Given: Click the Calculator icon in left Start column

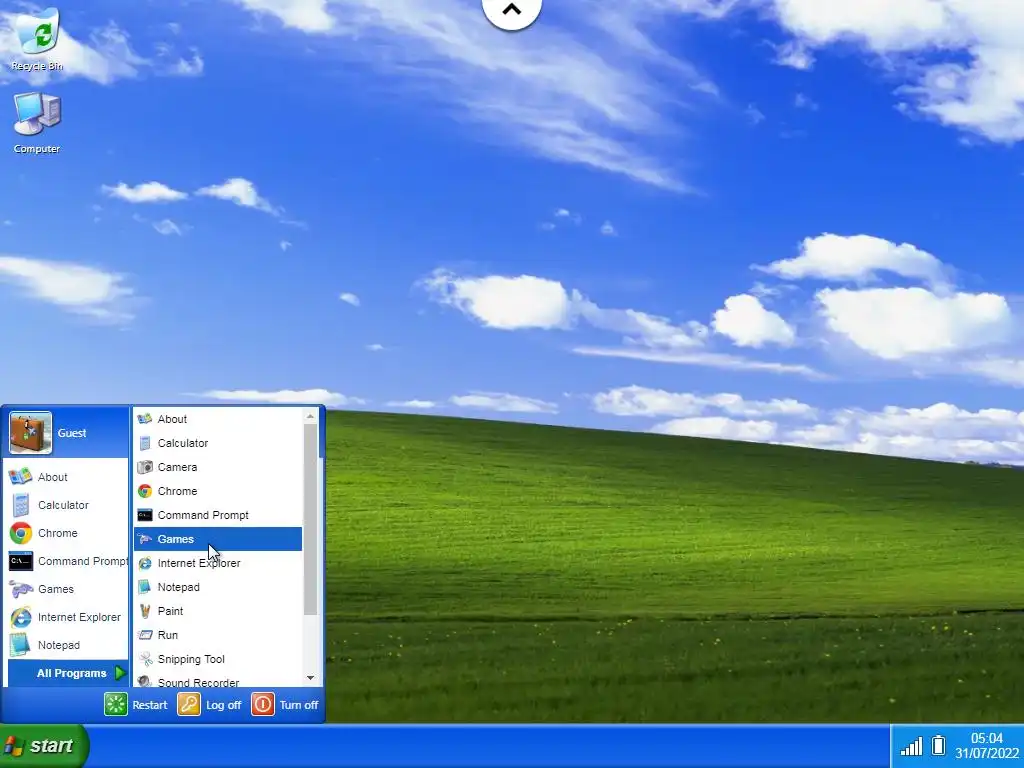Looking at the screenshot, I should [20, 505].
